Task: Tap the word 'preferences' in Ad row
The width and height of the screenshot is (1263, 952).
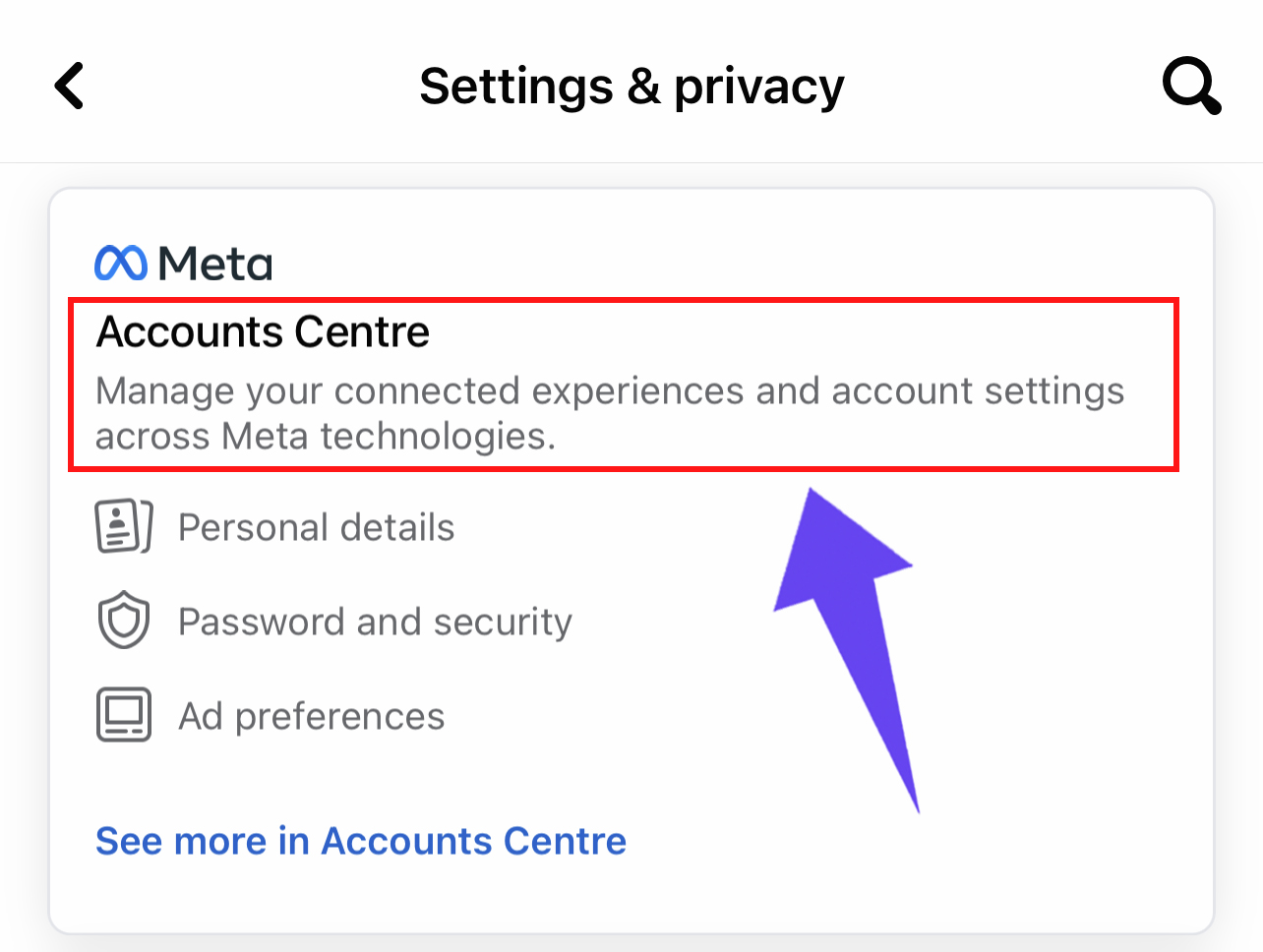Action: 339,716
